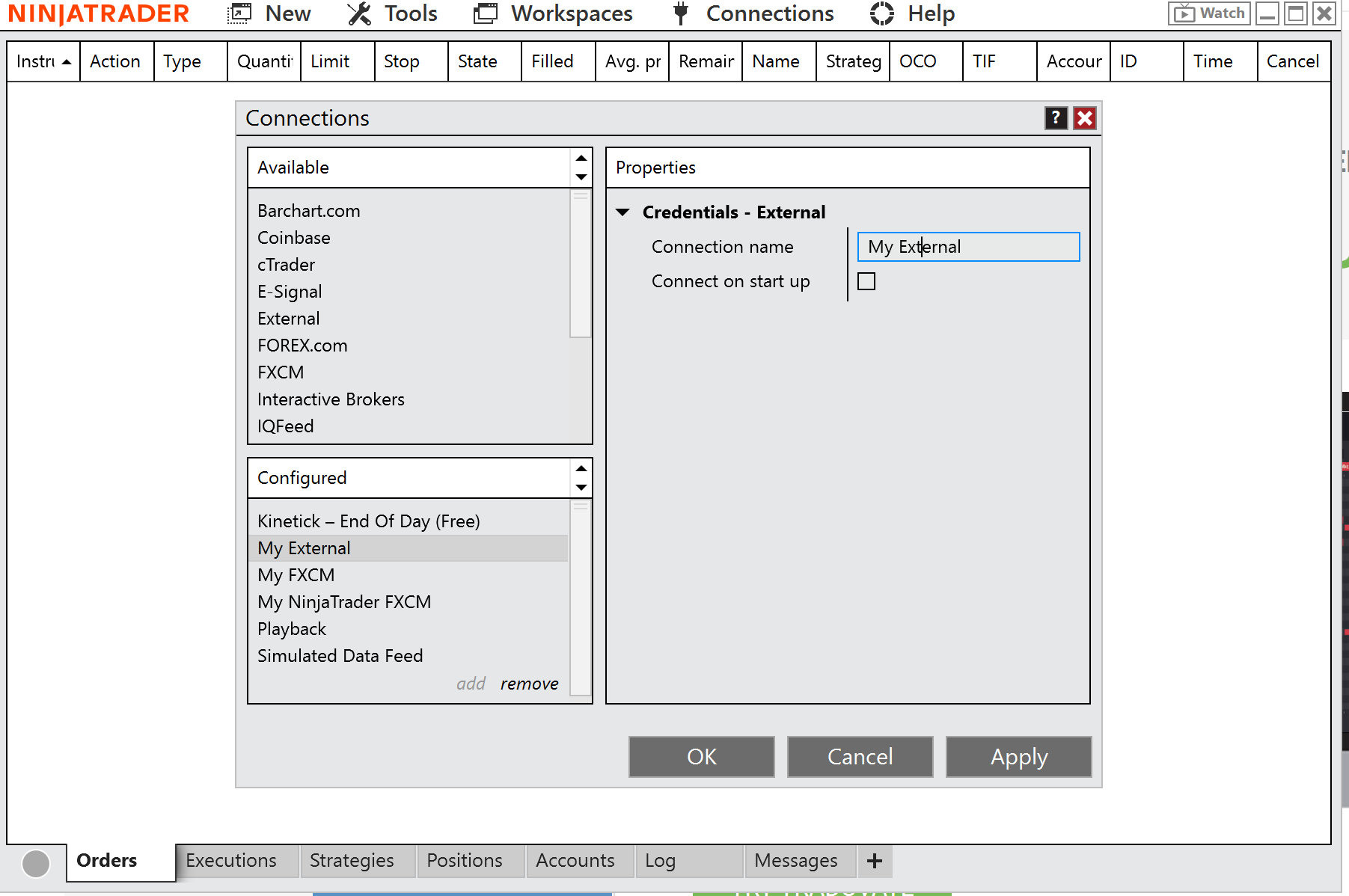Select Kinetick – End Of Day (Free) connection

pyautogui.click(x=369, y=521)
